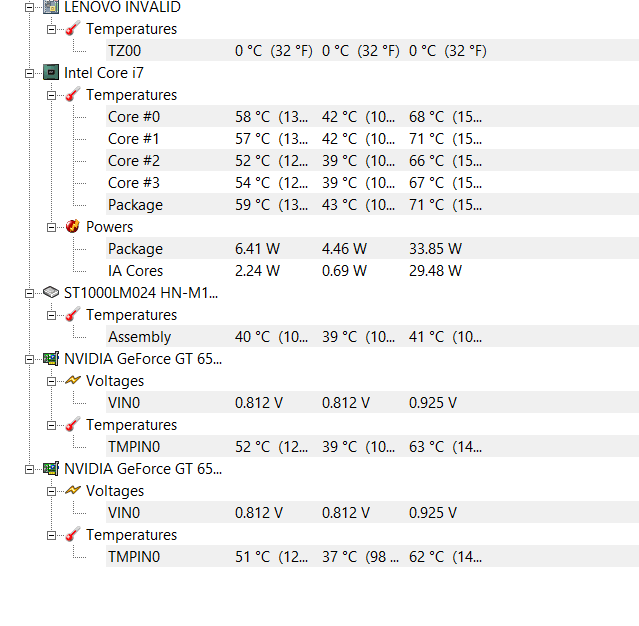Collapse the second NVIDIA GeForce Voltages group
The height and width of the screenshot is (626, 639).
(x=51, y=492)
